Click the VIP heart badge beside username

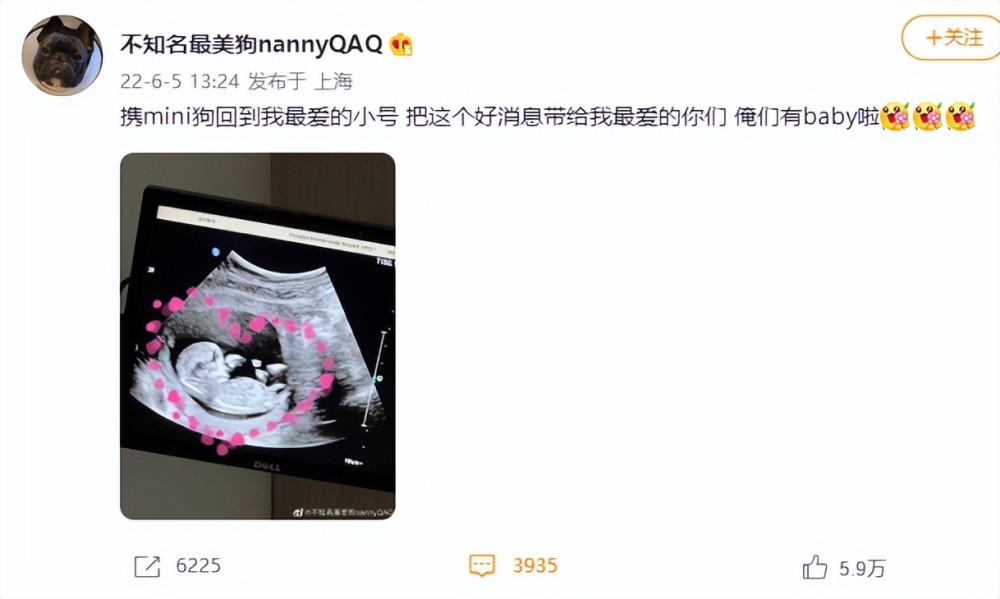[x=401, y=44]
